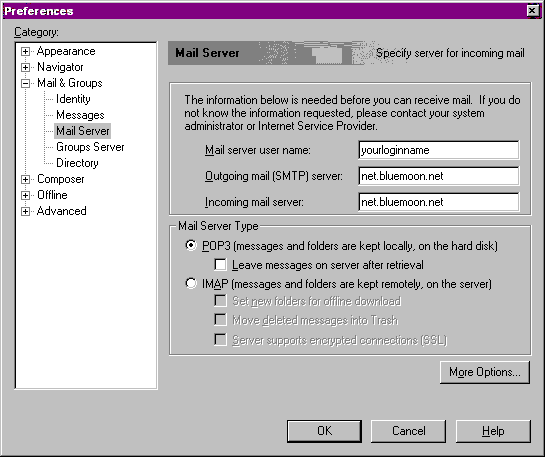Open Help for mail server preferences

493,431
